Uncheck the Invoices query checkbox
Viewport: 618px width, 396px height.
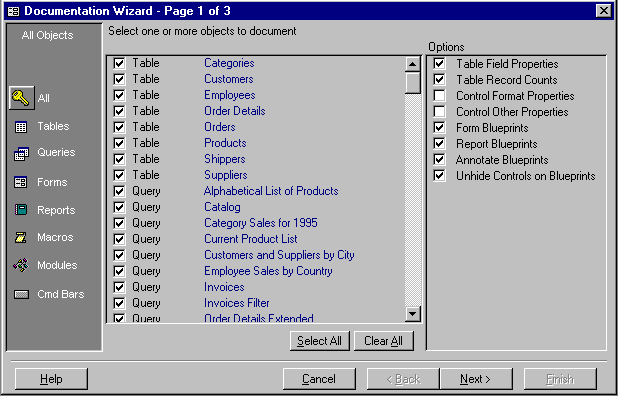(x=119, y=287)
